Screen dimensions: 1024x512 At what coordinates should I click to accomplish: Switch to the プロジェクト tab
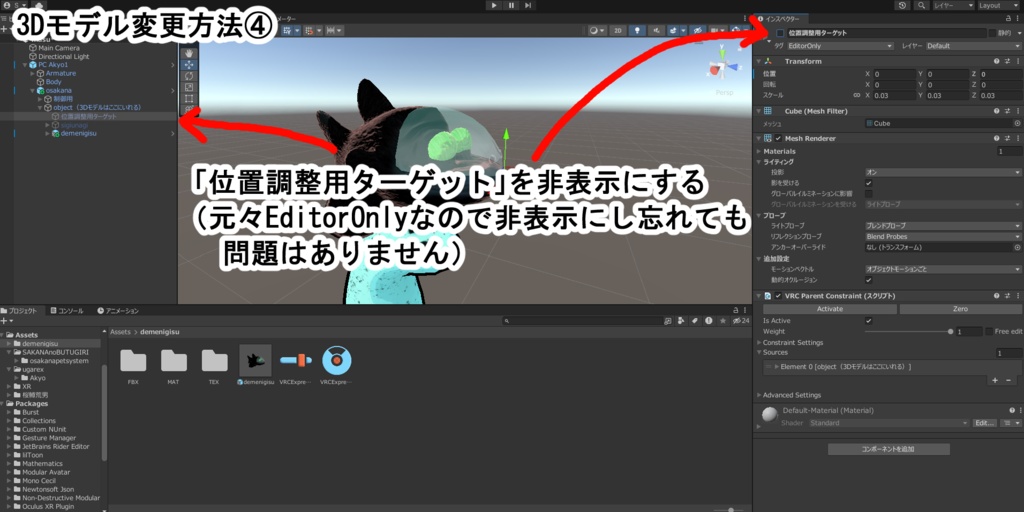22,311
